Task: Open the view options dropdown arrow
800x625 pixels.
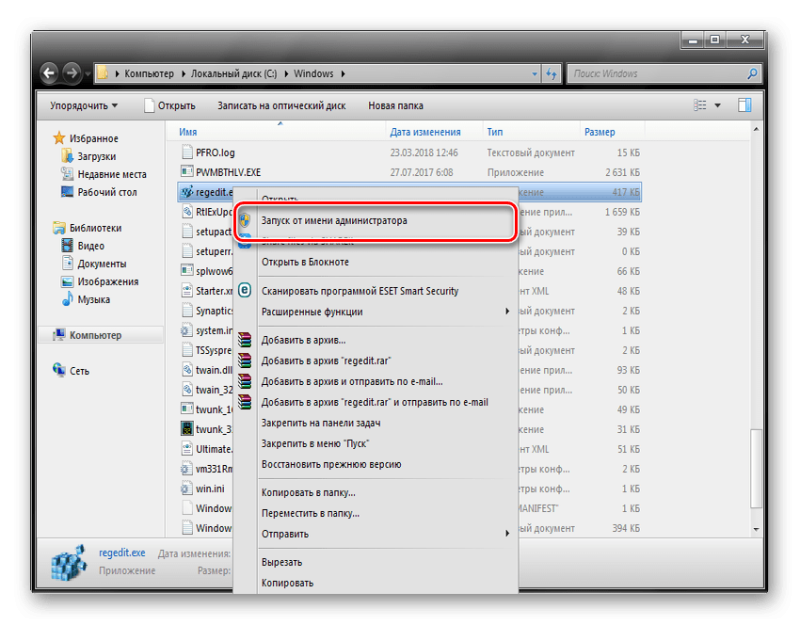Action: point(718,105)
